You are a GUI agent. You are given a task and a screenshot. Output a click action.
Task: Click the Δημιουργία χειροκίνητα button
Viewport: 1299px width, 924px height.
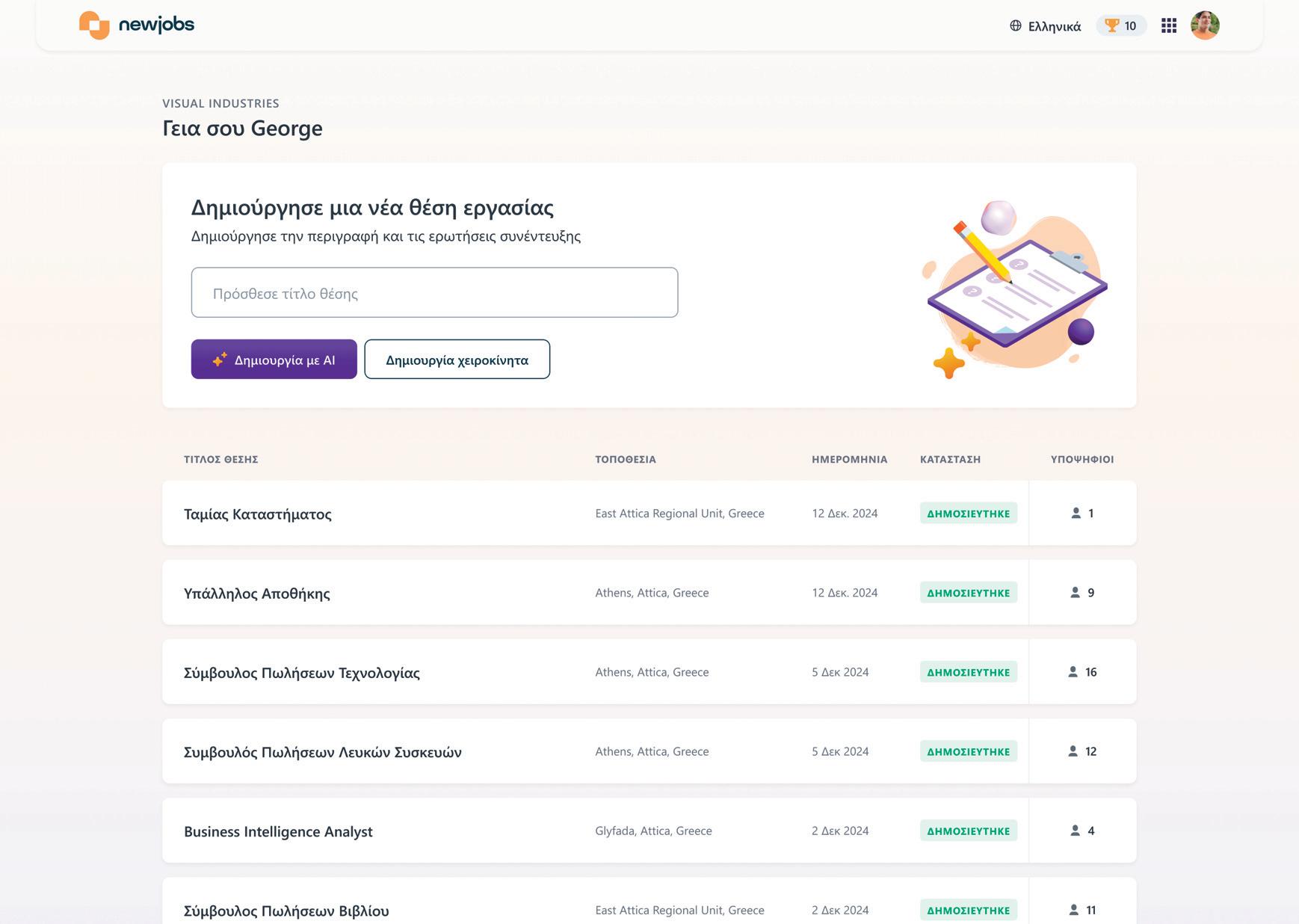tap(457, 360)
